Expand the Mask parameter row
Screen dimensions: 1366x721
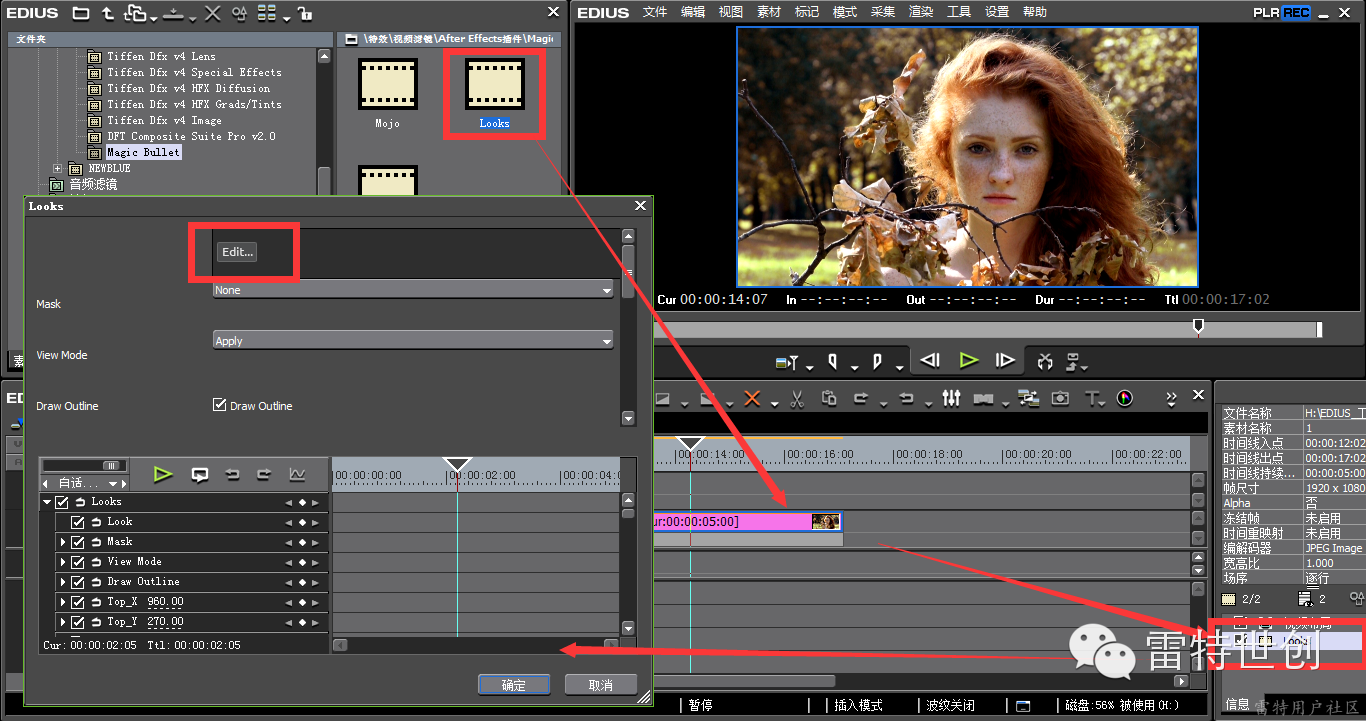pos(62,542)
